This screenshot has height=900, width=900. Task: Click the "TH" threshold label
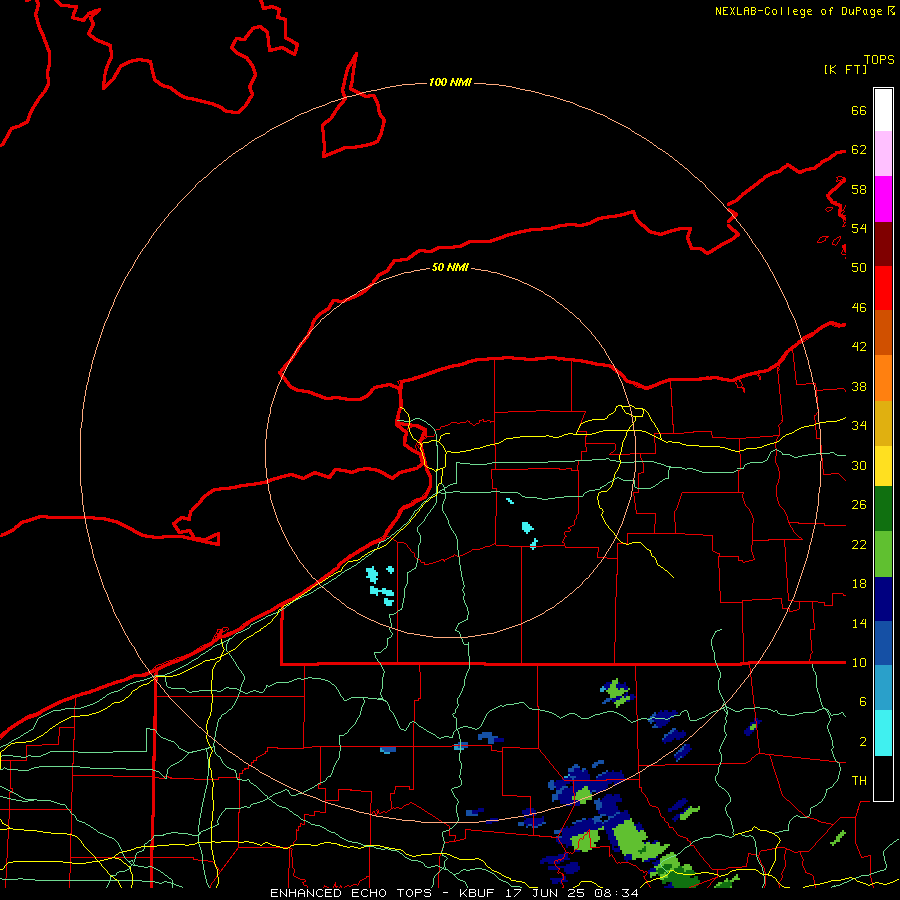859,781
